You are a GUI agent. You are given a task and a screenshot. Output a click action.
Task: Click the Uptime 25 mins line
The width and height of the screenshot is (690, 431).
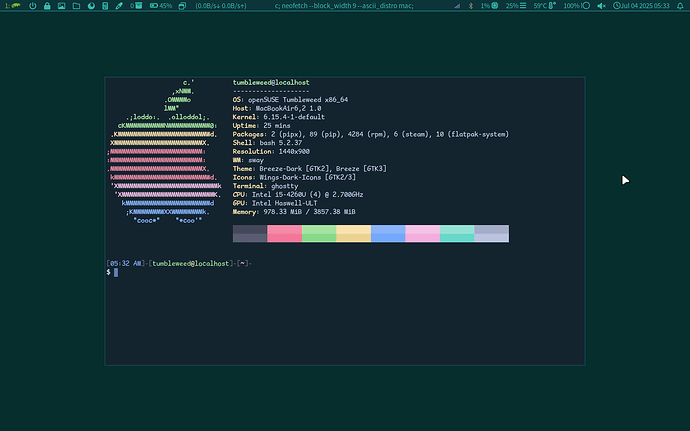pyautogui.click(x=261, y=125)
